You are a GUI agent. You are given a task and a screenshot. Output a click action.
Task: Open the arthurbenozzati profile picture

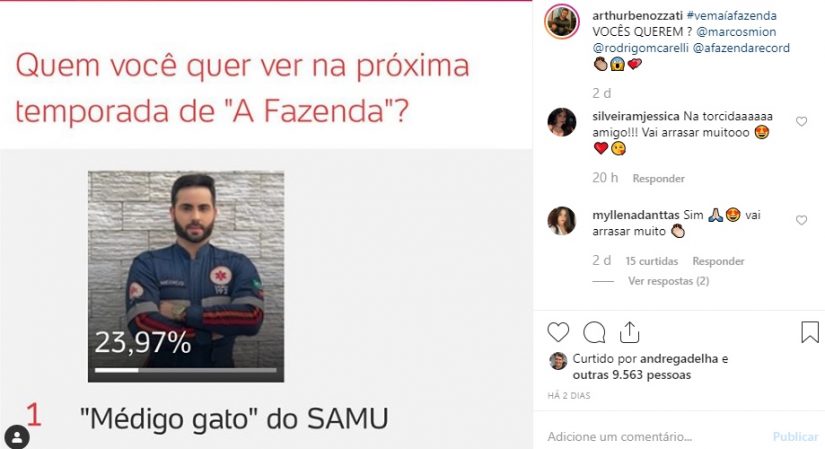562,22
